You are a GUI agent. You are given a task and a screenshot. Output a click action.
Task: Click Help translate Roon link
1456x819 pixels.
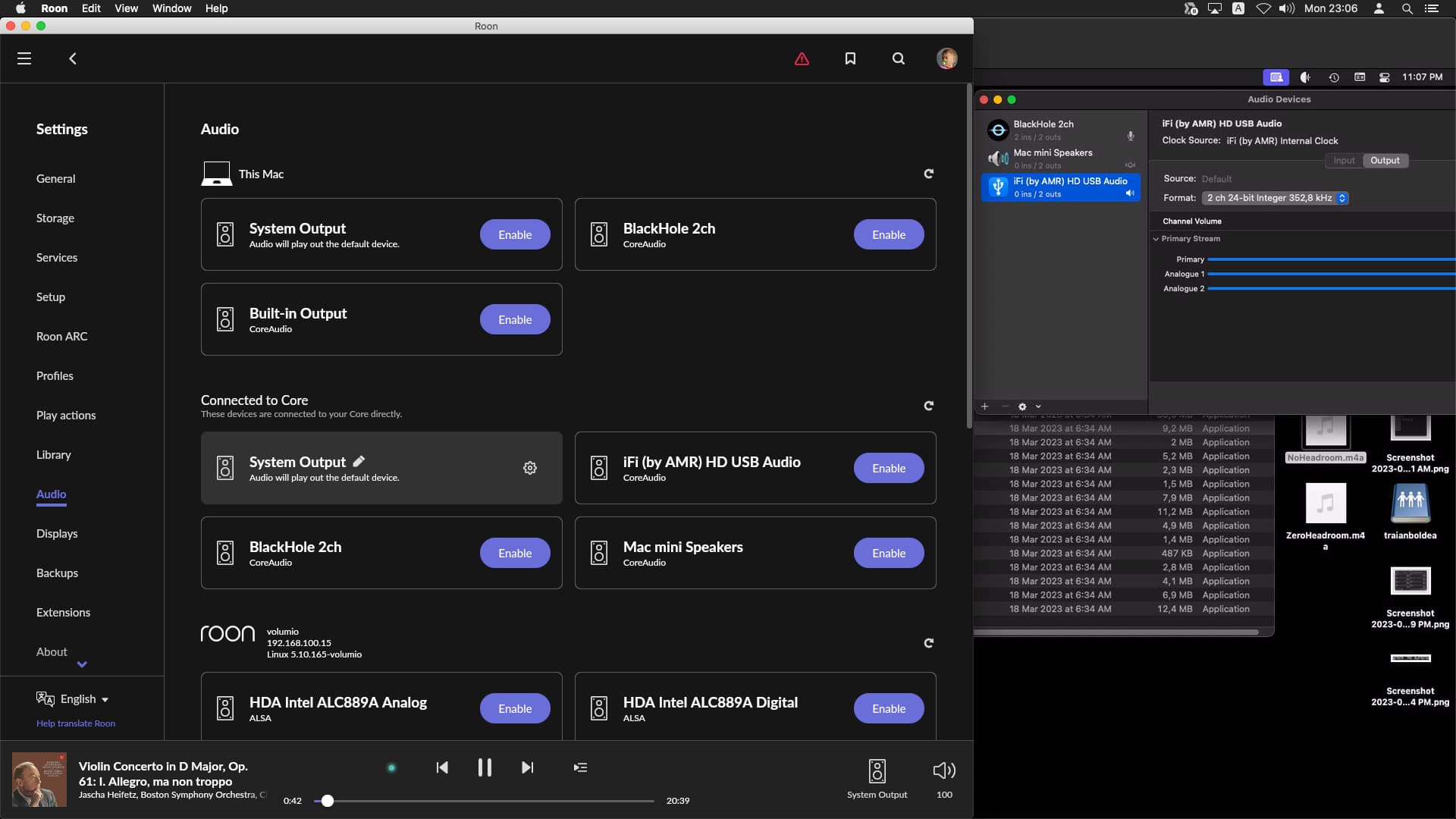(x=76, y=723)
